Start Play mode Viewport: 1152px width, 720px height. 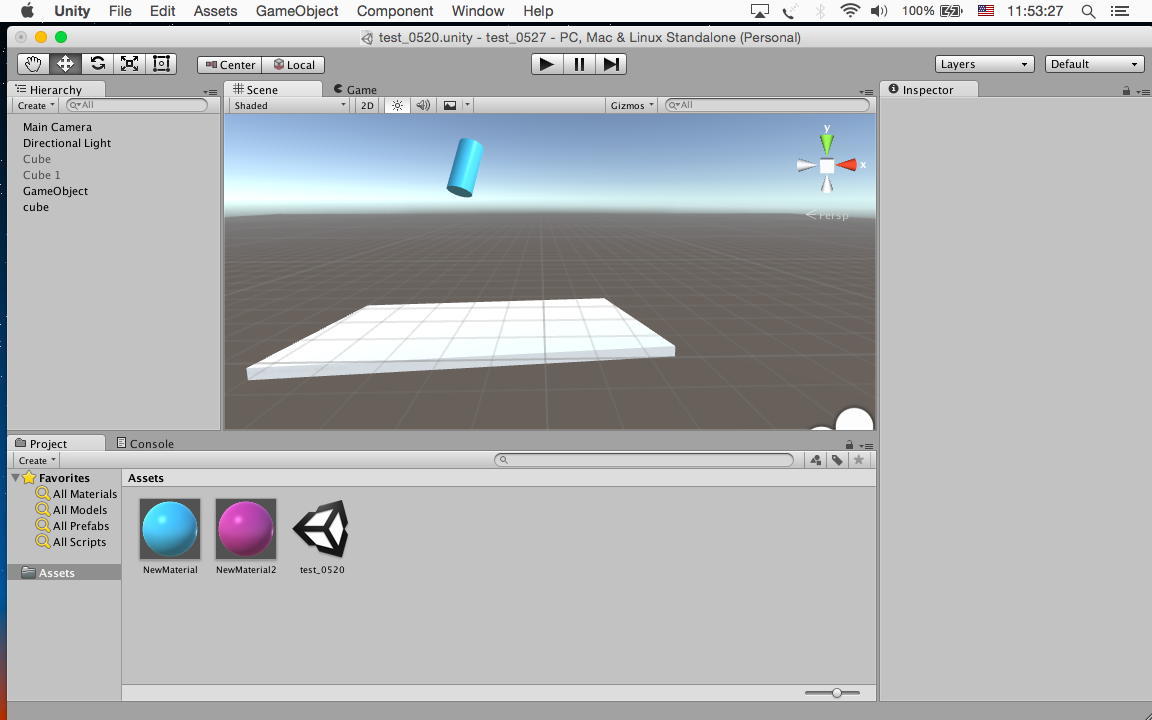coord(547,64)
